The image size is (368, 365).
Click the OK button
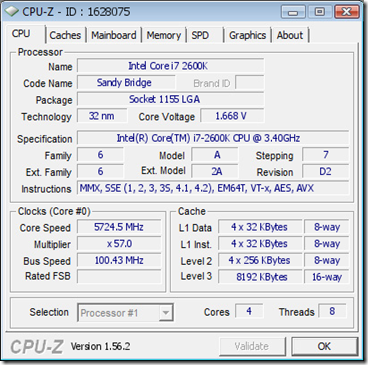(324, 346)
